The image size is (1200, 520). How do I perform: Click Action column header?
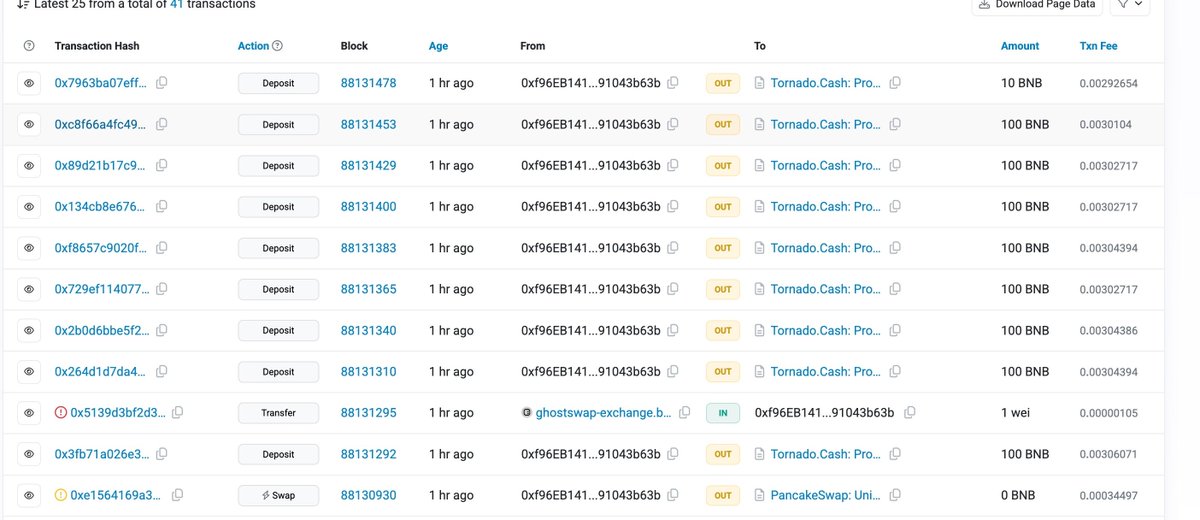253,46
